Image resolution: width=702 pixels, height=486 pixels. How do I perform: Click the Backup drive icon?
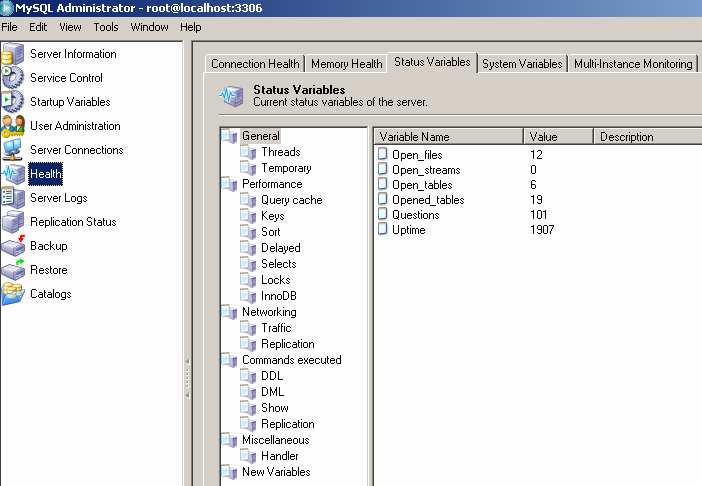(x=13, y=246)
